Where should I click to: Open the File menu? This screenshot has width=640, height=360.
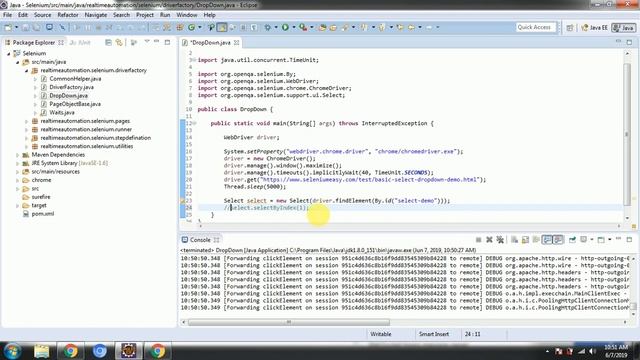click(7, 15)
